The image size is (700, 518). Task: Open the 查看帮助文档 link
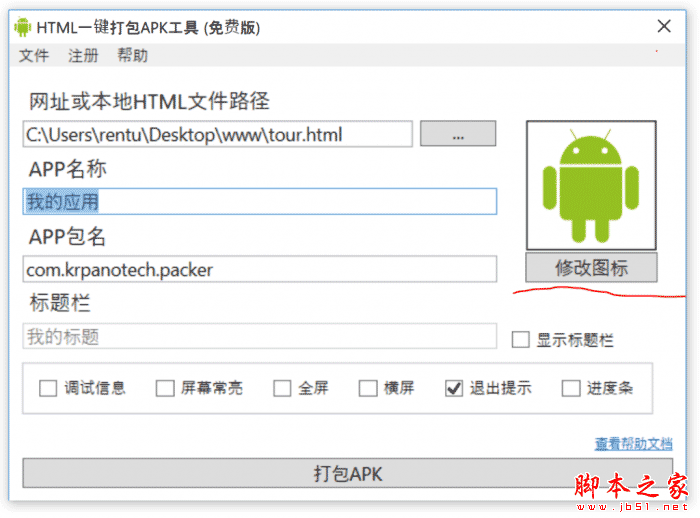click(633, 443)
